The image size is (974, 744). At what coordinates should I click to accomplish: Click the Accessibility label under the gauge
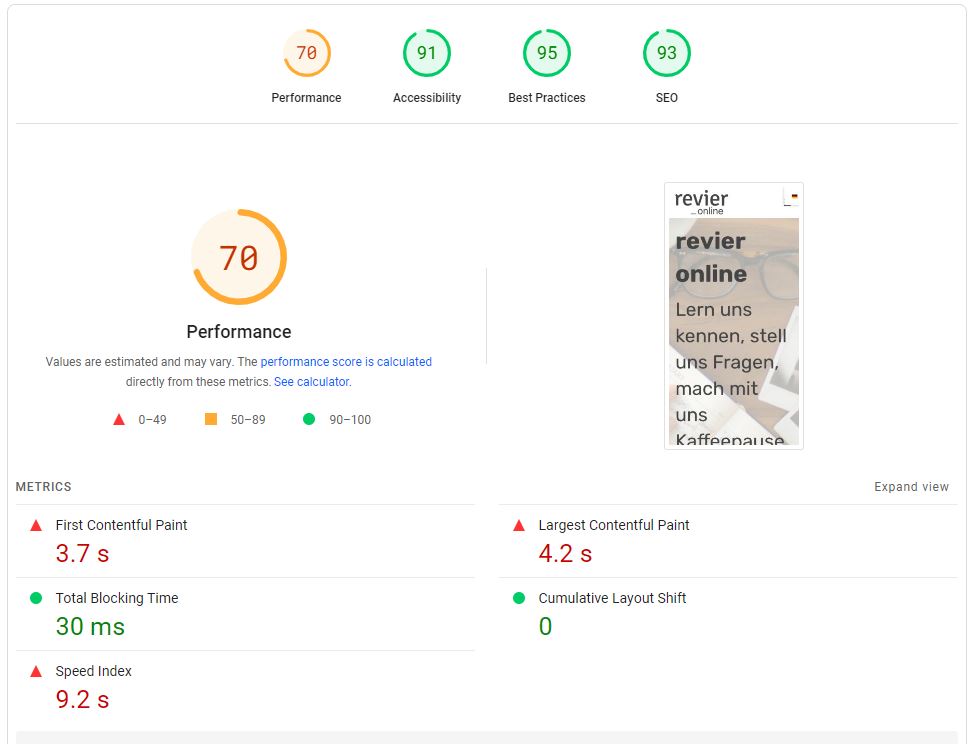[x=427, y=98]
